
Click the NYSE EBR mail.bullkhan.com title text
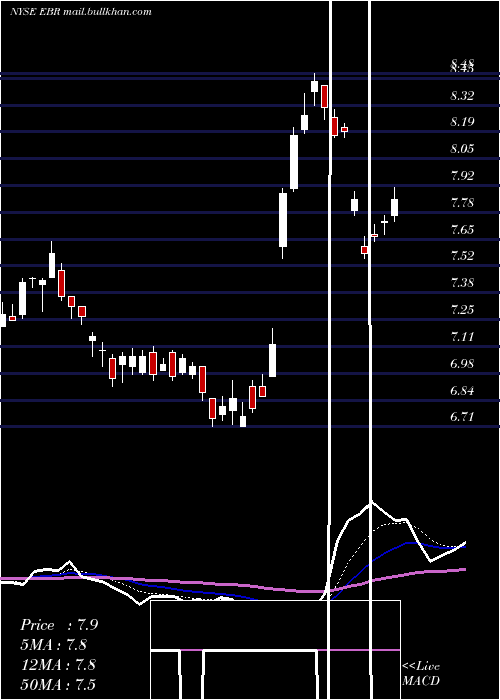[80, 12]
